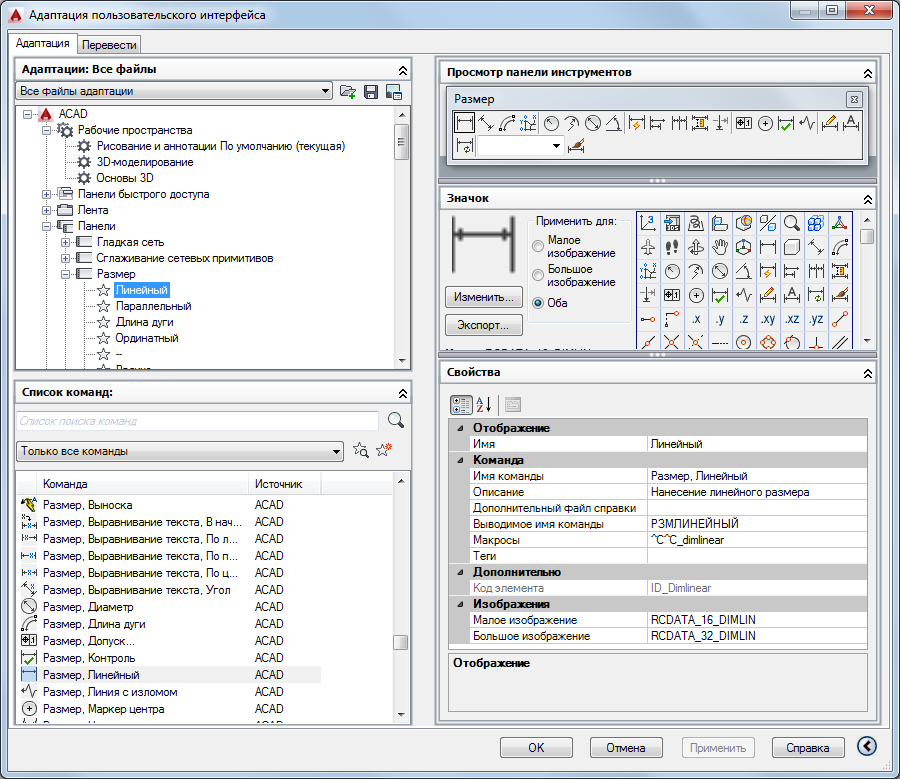Click the Изменить... button
Screen dimensions: 900x779
pyautogui.click(x=484, y=297)
